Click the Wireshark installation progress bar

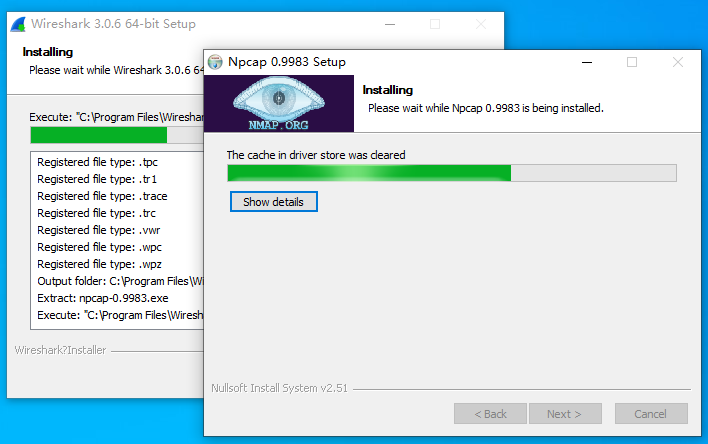pos(117,135)
